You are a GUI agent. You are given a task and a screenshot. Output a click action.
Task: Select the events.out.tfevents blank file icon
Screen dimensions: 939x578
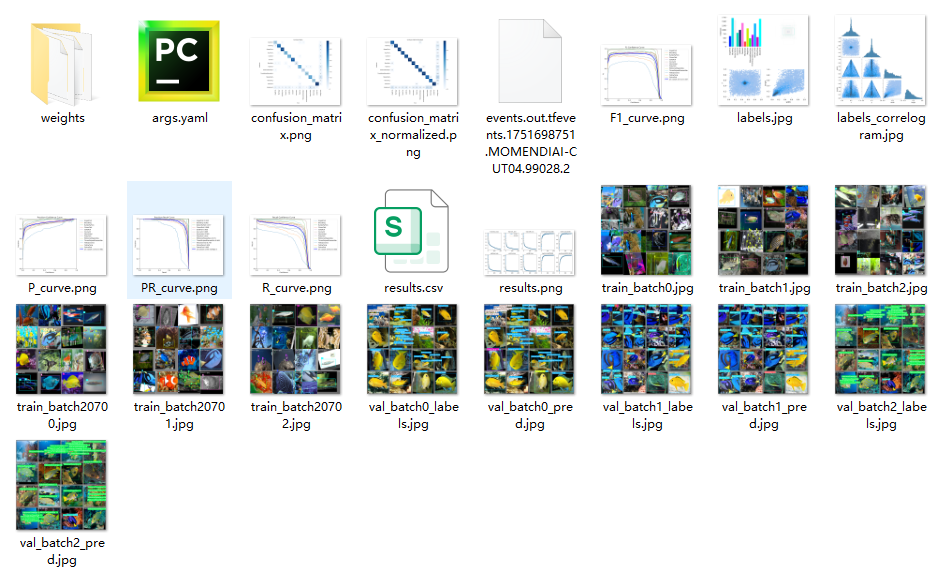coord(530,61)
